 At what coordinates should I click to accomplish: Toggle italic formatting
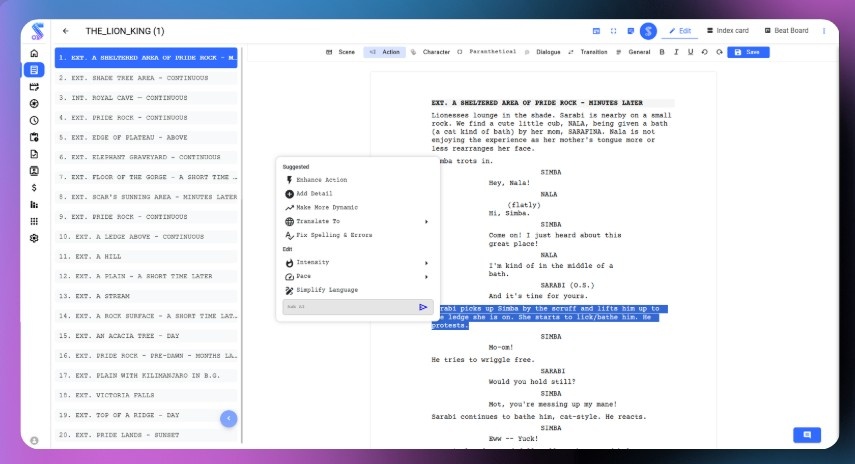(x=676, y=52)
